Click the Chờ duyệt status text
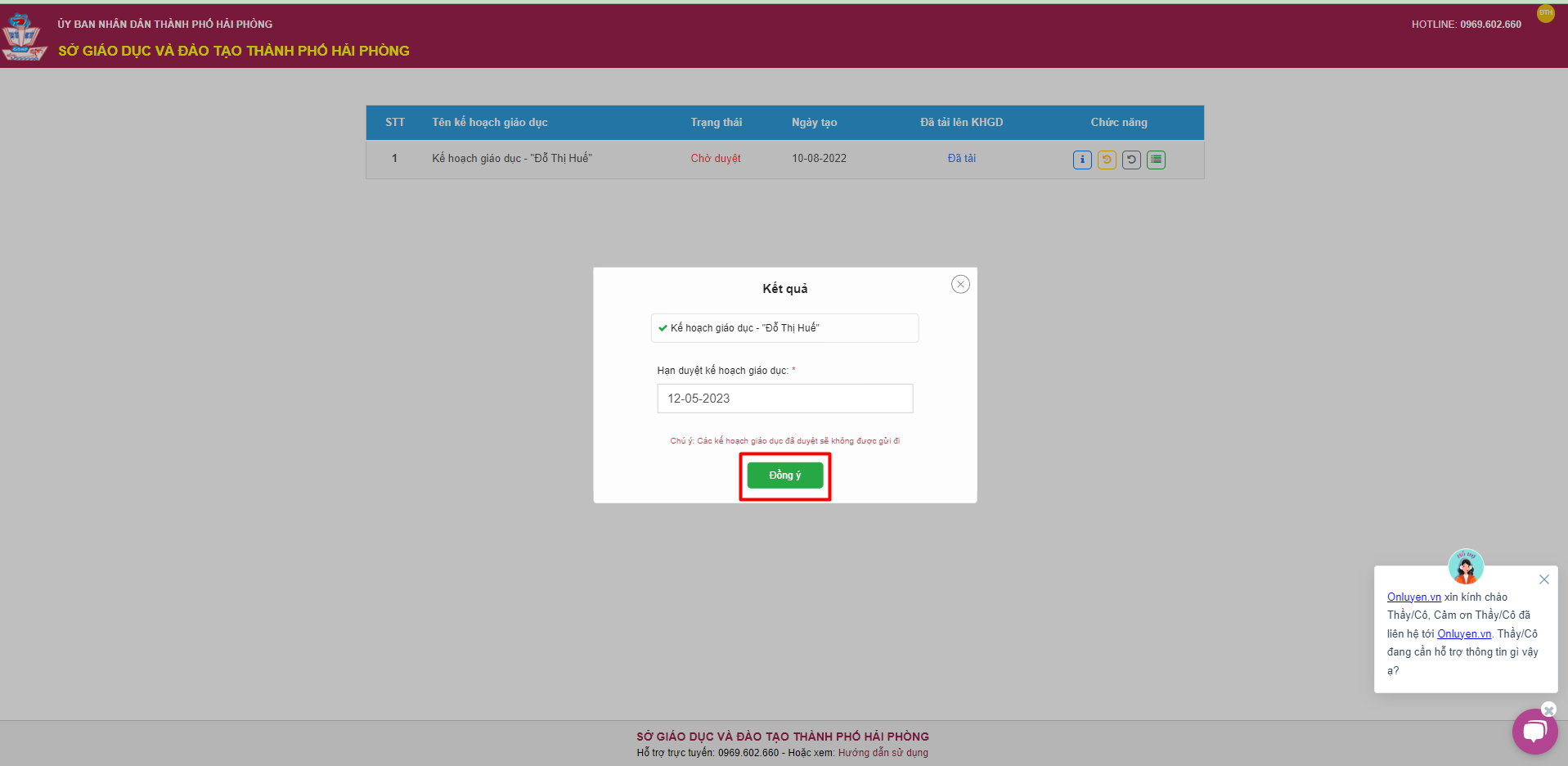 pos(715,158)
